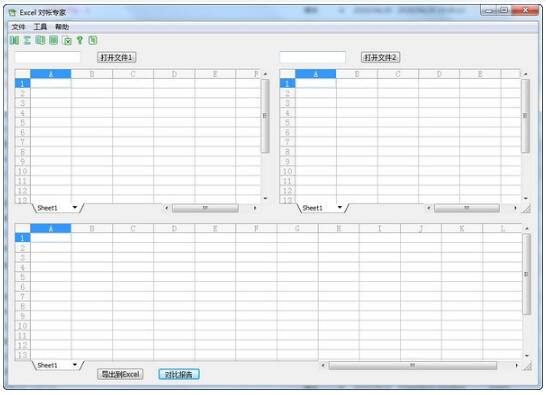The width and height of the screenshot is (546, 395).
Task: Click select-all corner of bottom grid
Action: point(23,229)
